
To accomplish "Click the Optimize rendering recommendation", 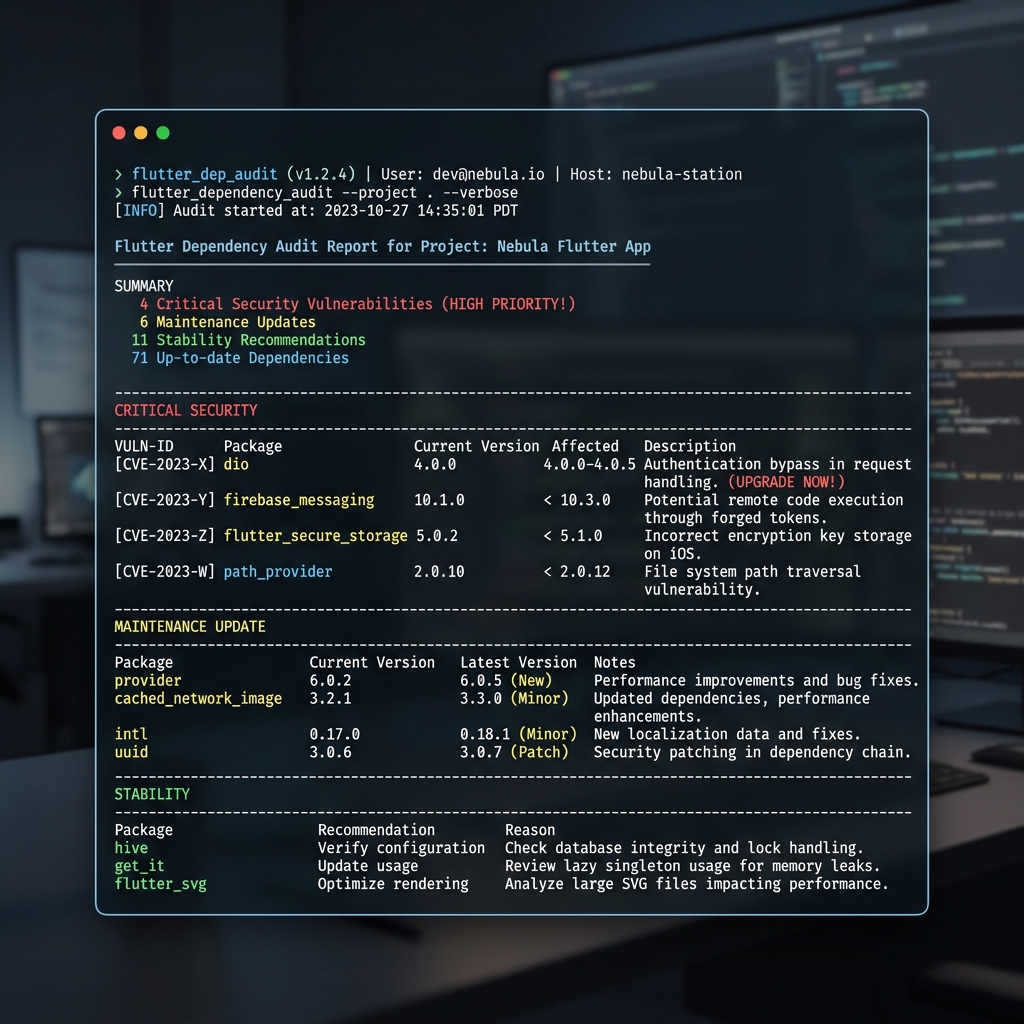I will [x=393, y=884].
